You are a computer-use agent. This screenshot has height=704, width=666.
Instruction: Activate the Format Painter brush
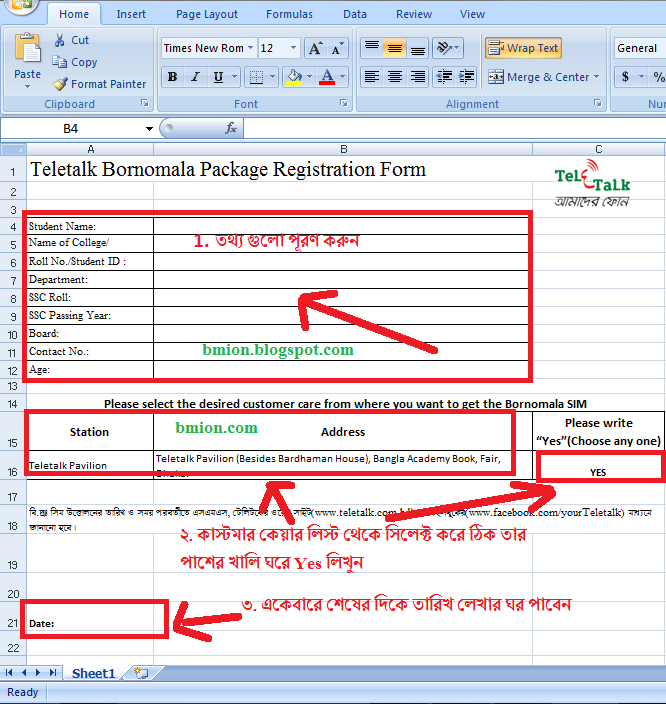(60, 84)
